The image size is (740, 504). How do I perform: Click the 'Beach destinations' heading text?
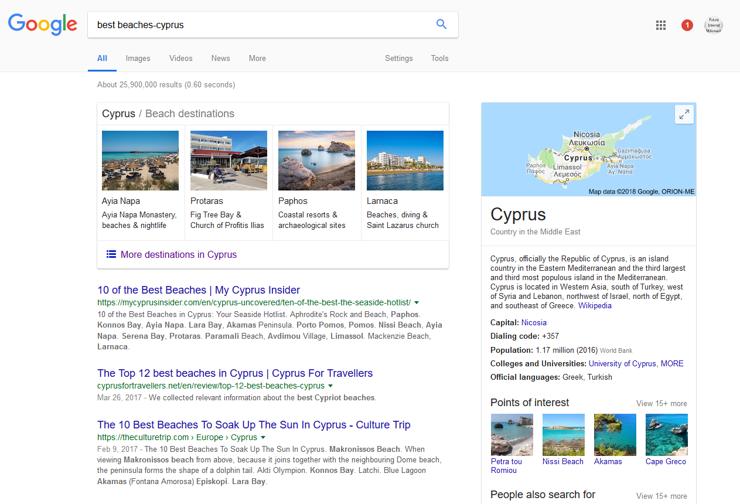[190, 114]
